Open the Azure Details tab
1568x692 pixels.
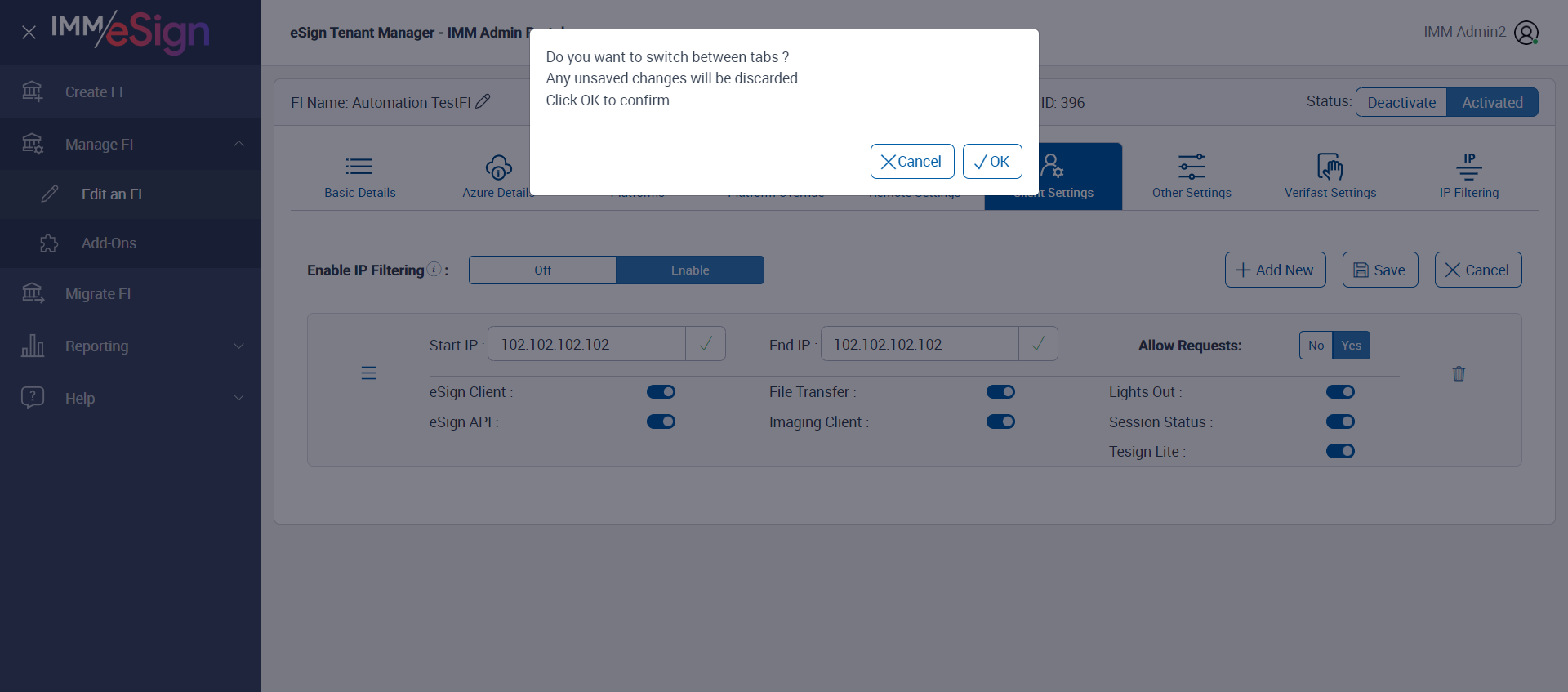pyautogui.click(x=498, y=176)
